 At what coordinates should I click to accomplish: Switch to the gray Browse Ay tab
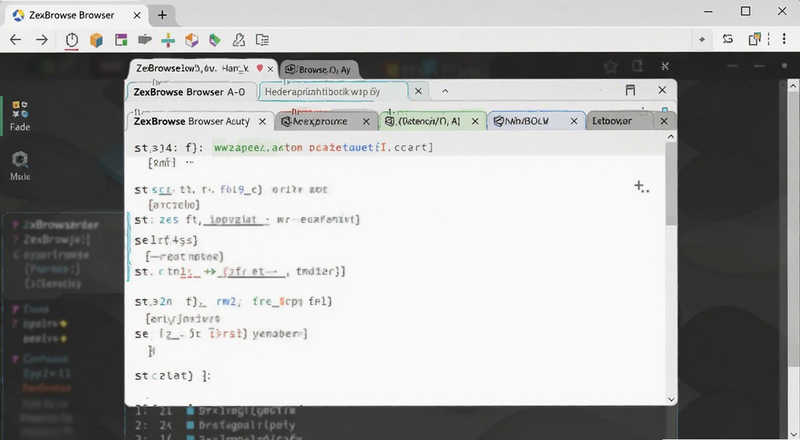(318, 69)
